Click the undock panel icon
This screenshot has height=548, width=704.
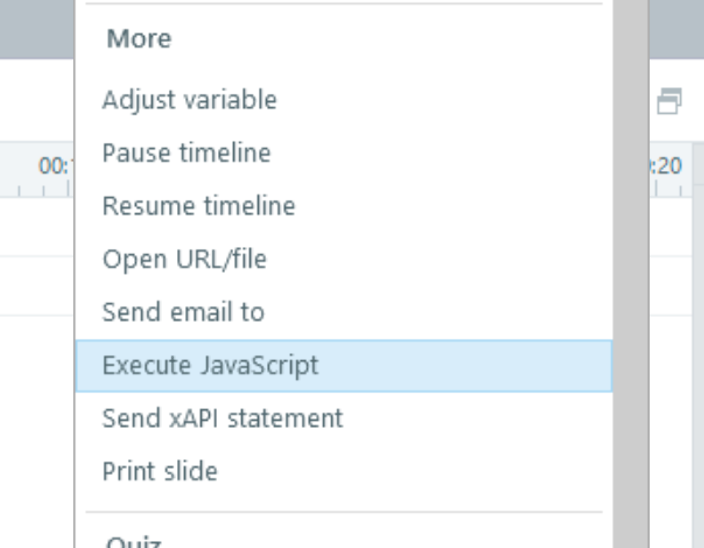point(669,101)
